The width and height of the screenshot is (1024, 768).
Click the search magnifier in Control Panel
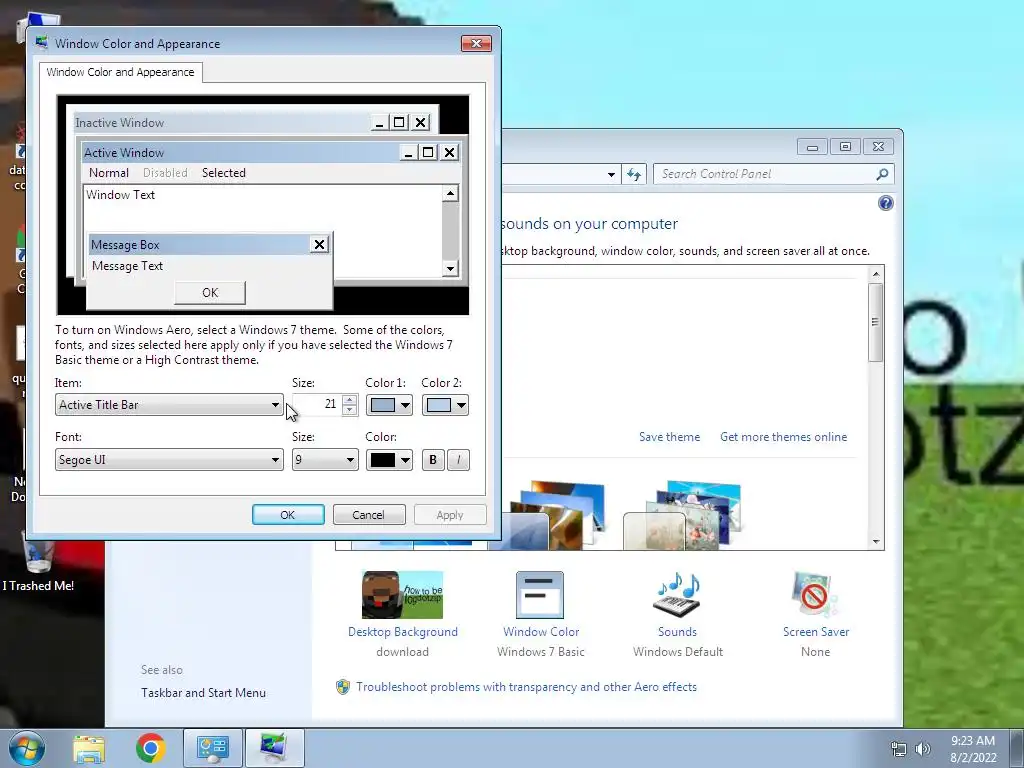(882, 174)
